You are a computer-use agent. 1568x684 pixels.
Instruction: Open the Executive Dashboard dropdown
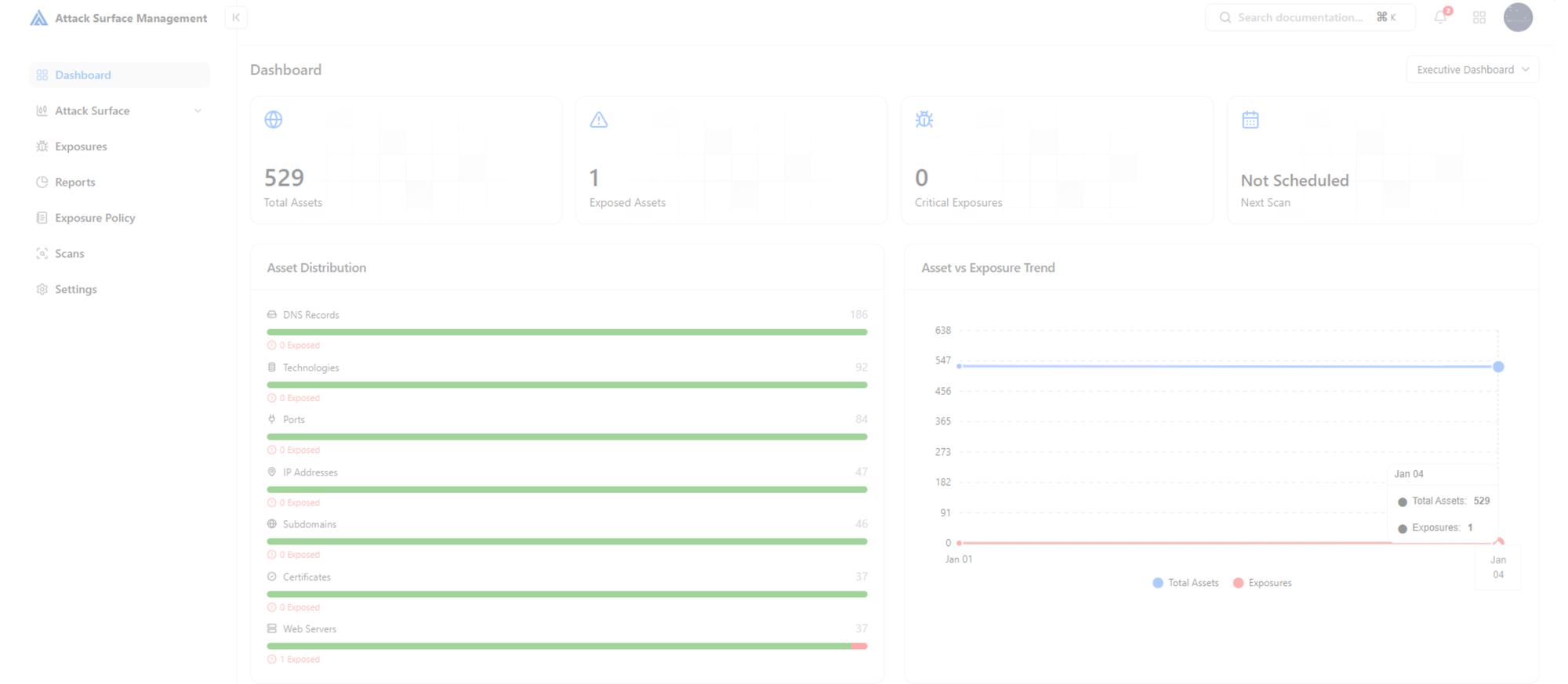pos(1472,70)
